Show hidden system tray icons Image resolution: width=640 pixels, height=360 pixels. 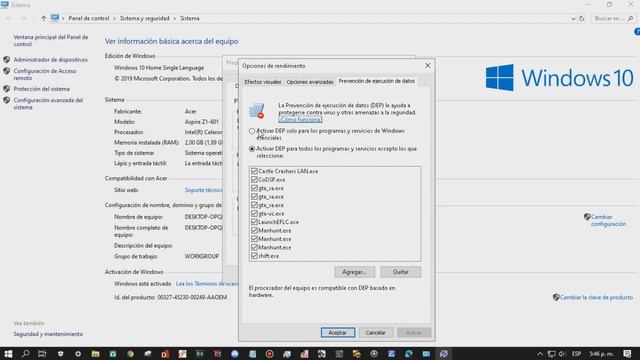(x=540, y=354)
